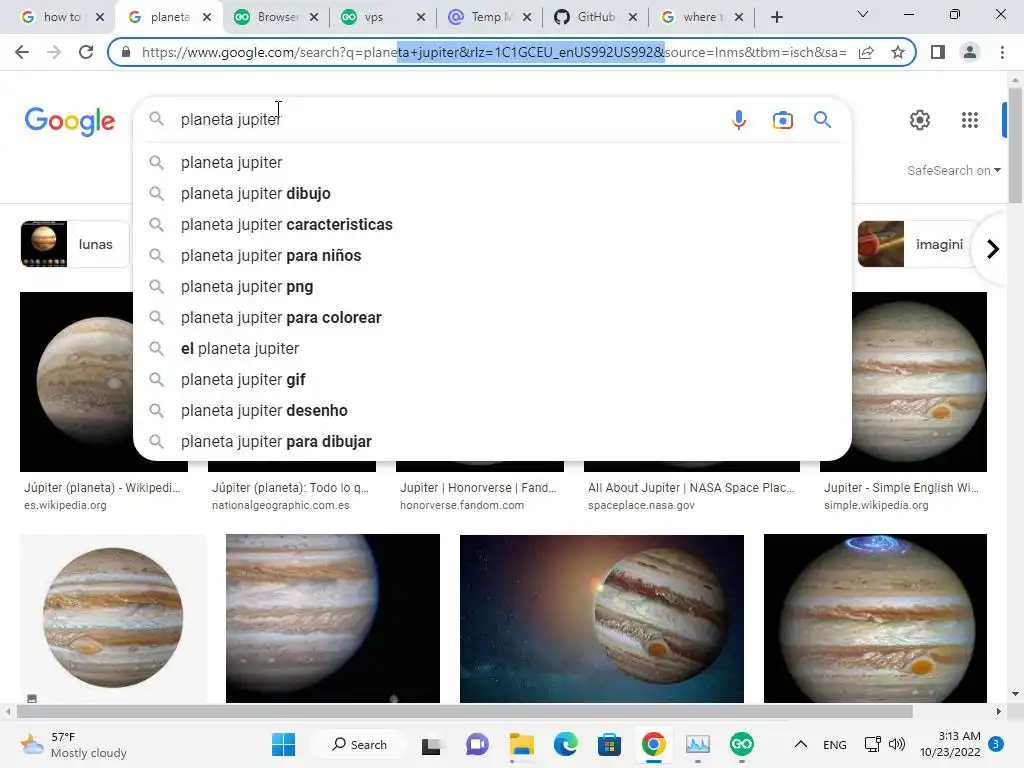Open the Jupiter image on white background

coord(113,618)
